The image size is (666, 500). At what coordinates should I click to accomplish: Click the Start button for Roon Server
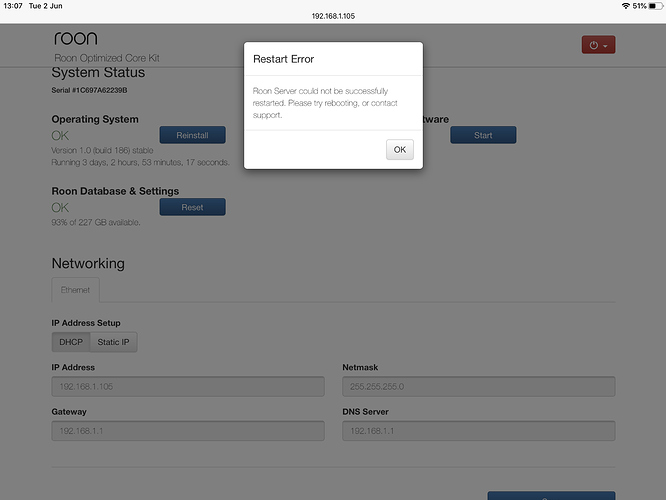tap(483, 135)
